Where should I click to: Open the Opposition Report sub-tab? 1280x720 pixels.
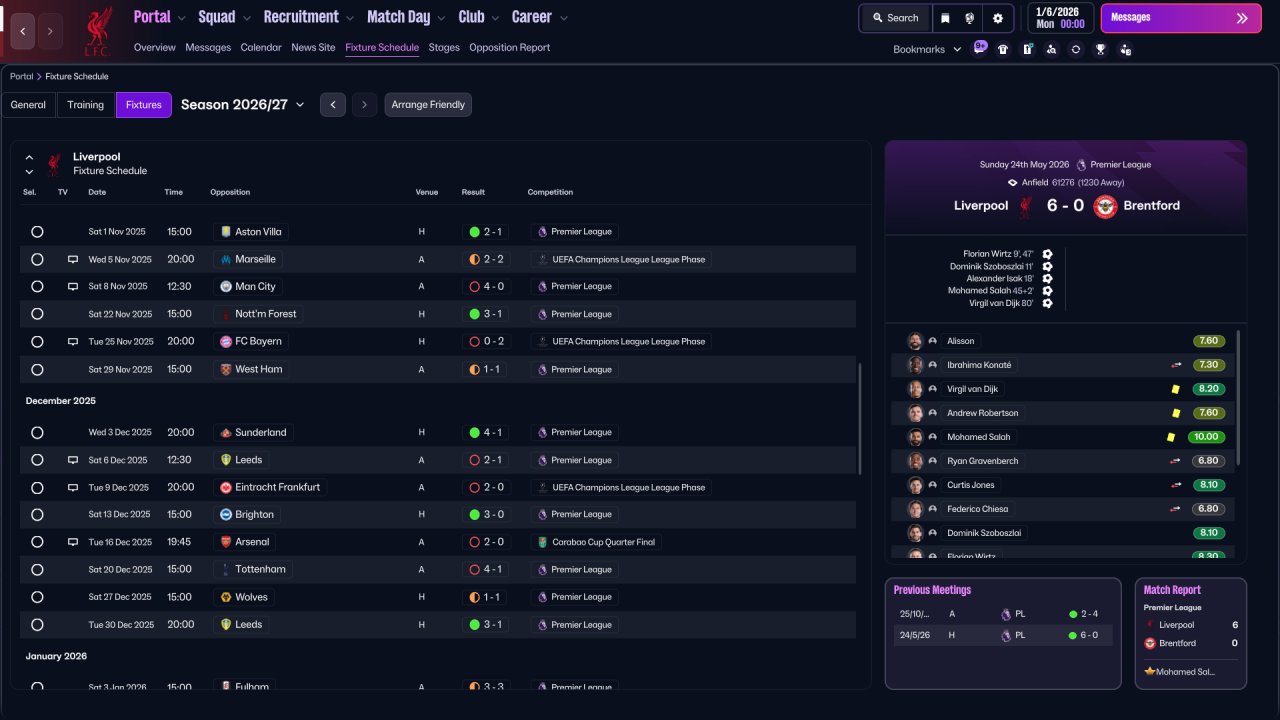510,47
